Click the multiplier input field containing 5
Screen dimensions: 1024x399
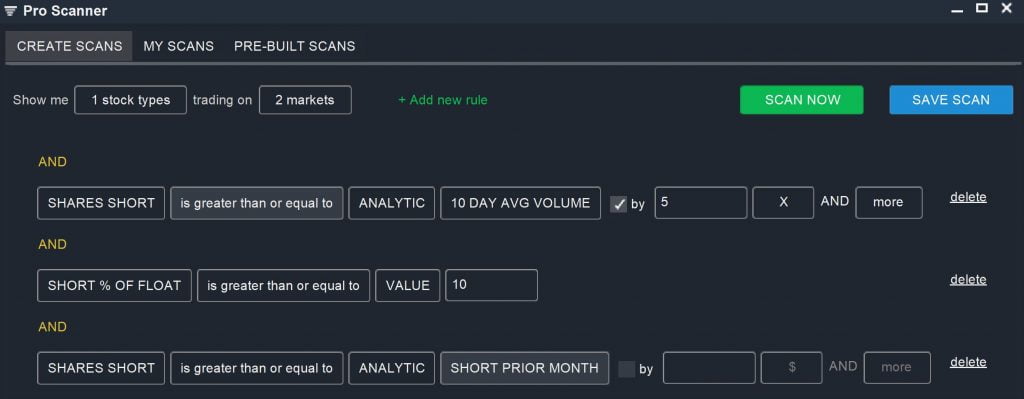pyautogui.click(x=701, y=203)
